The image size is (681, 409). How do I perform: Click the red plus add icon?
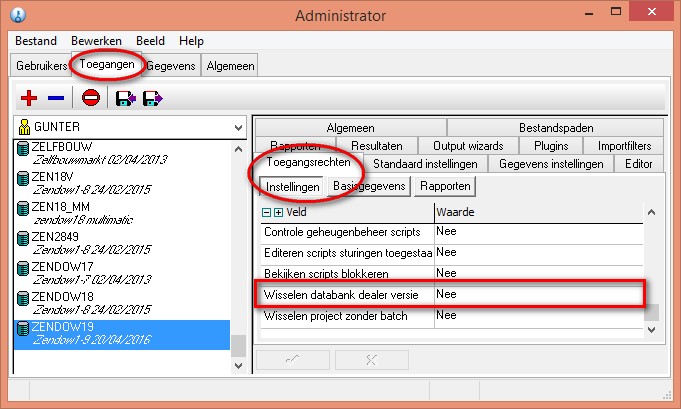point(29,98)
